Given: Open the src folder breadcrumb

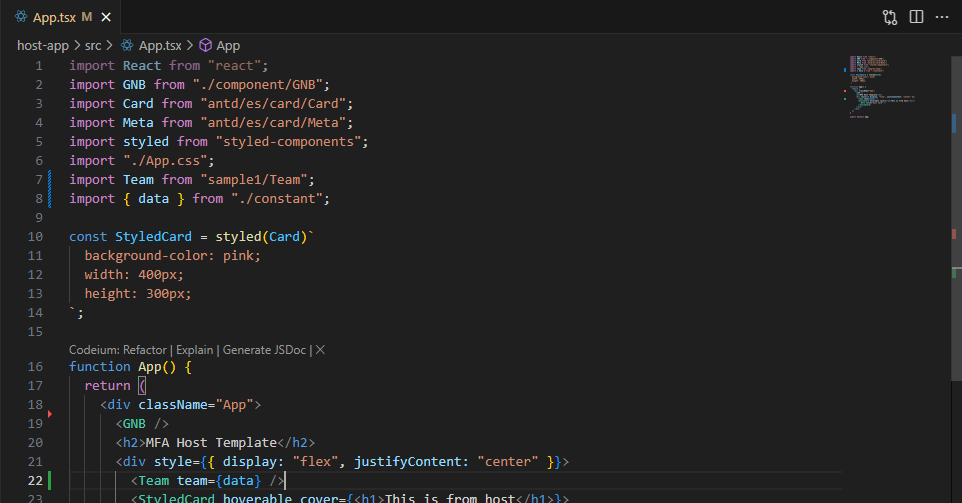Looking at the screenshot, I should tap(93, 45).
